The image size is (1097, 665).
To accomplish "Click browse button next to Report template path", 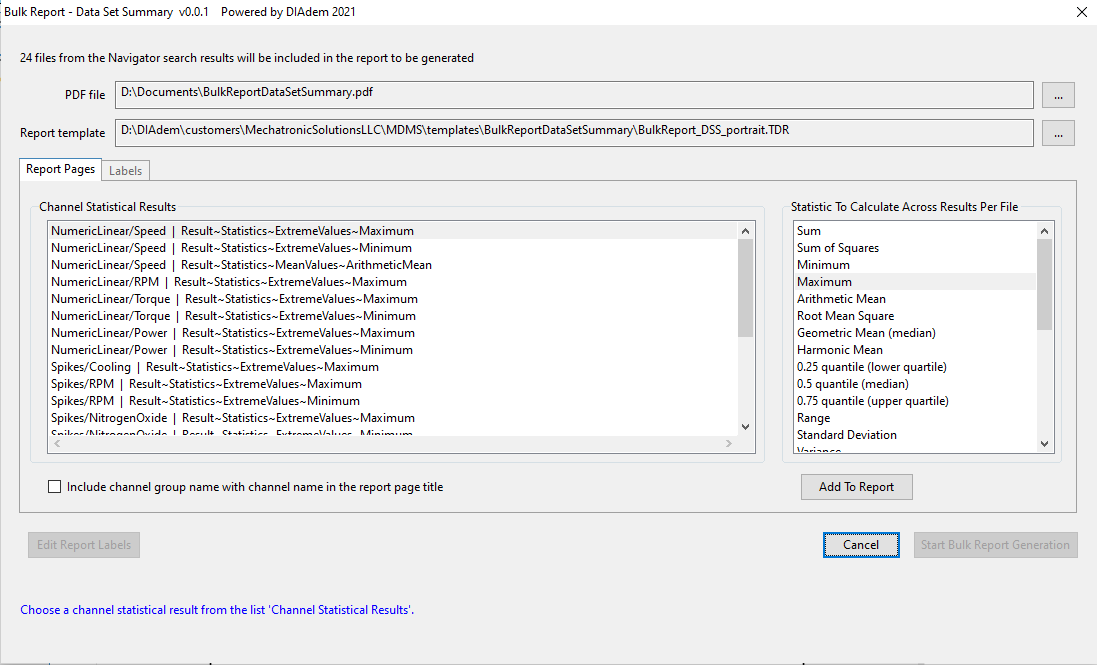I will coord(1058,133).
